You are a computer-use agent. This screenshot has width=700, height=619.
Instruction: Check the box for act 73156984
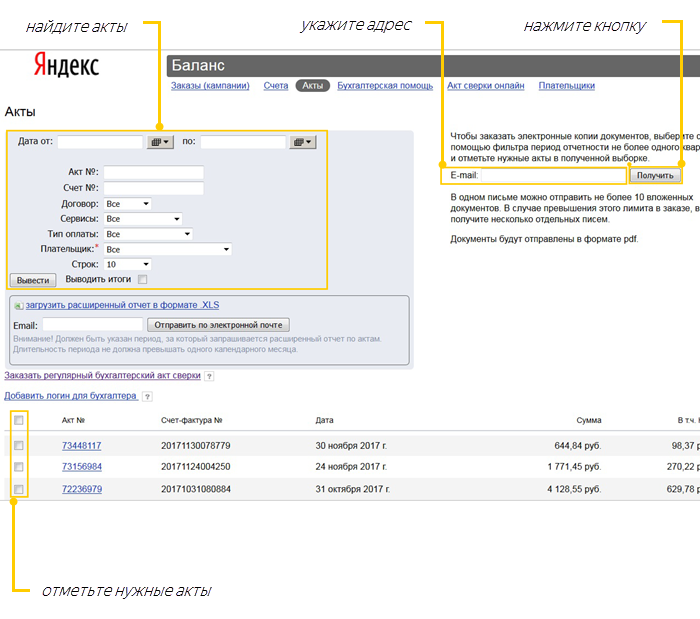tap(19, 467)
